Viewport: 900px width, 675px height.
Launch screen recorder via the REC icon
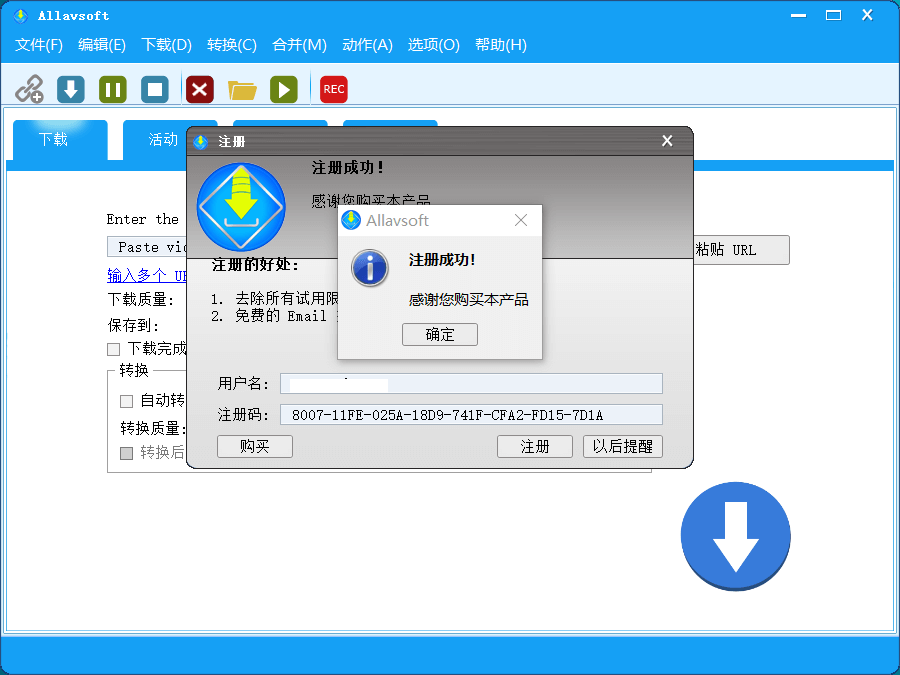click(333, 89)
